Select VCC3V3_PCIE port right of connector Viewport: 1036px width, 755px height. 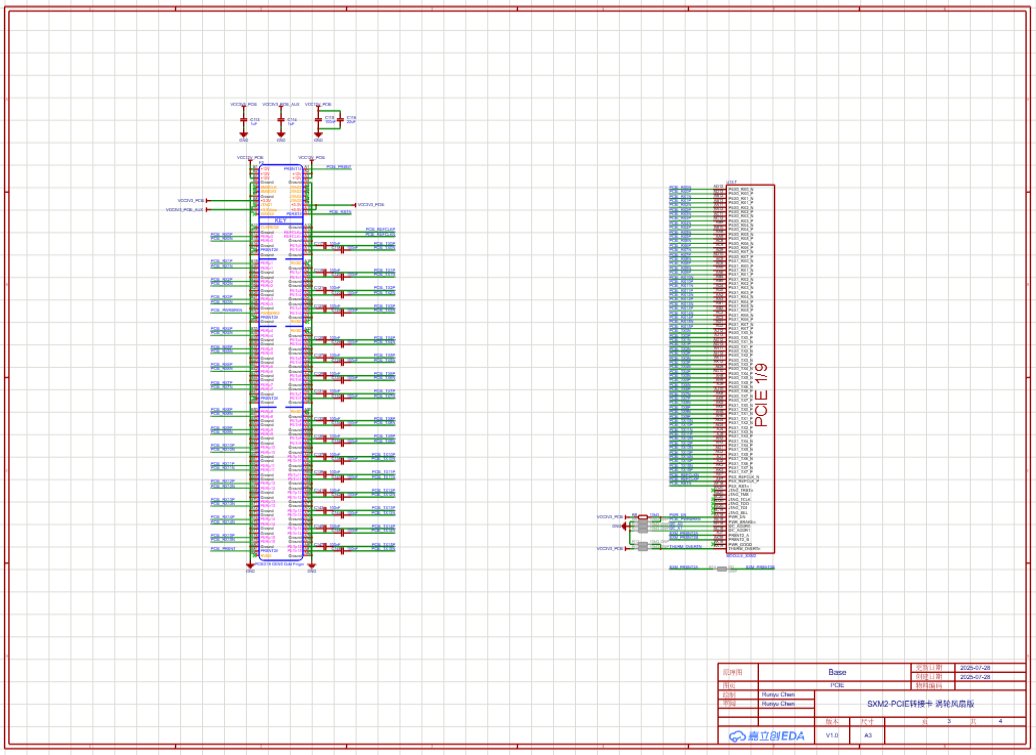[370, 205]
